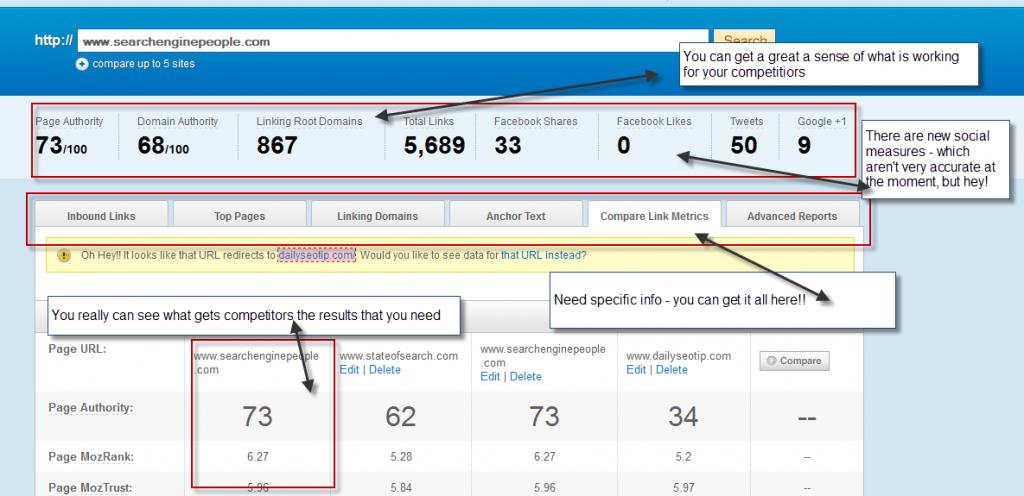Go to the Anchor Text tab
The height and width of the screenshot is (496, 1024).
(516, 216)
